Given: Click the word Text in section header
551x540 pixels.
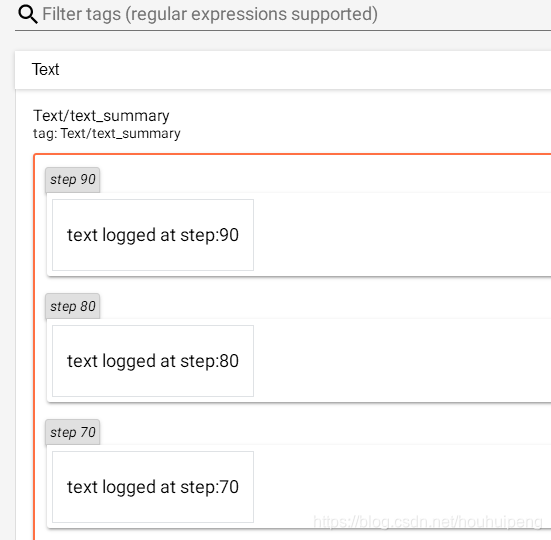Looking at the screenshot, I should tap(46, 70).
